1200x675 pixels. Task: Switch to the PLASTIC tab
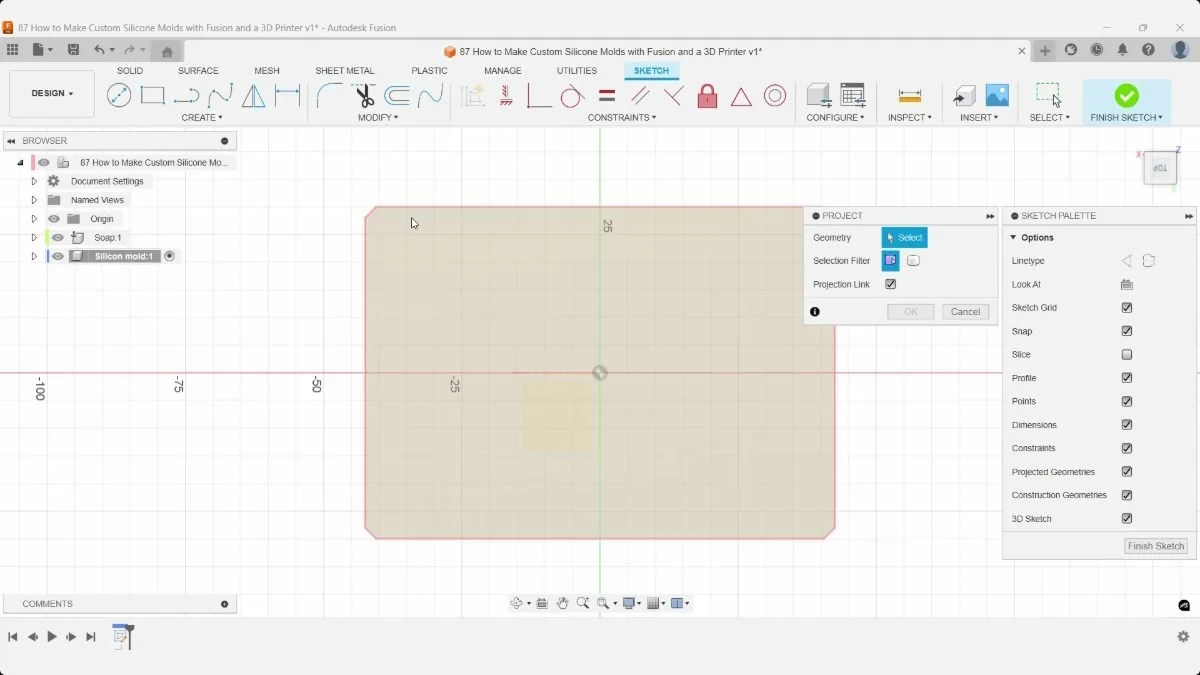pos(430,71)
